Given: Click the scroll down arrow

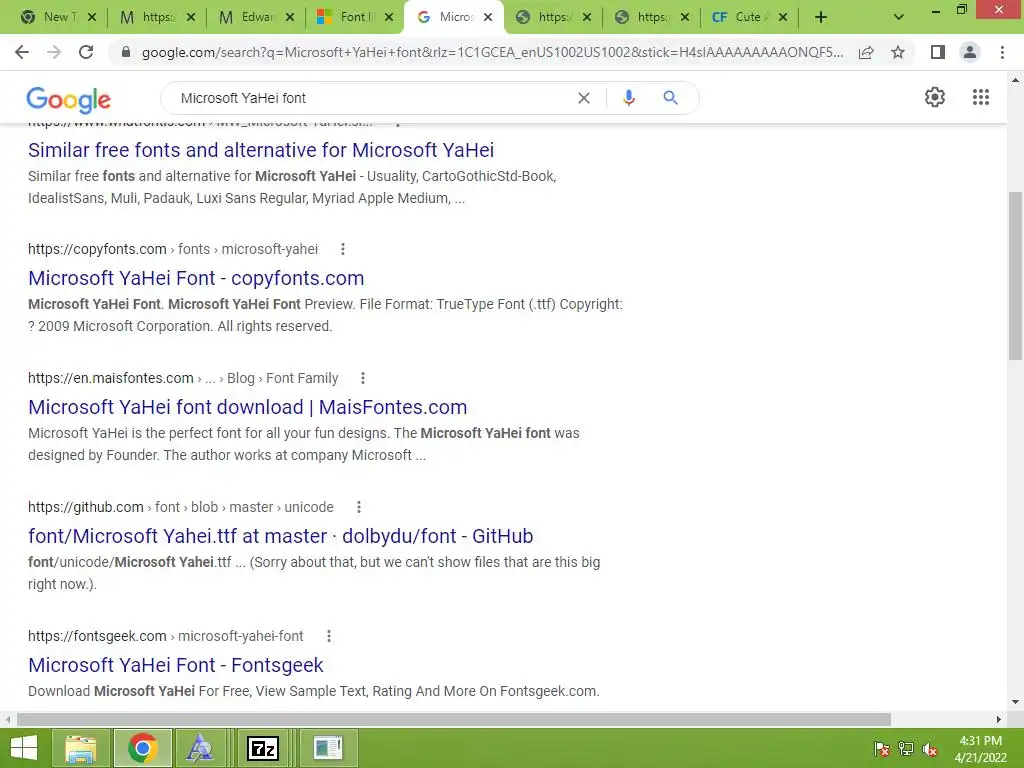Looking at the screenshot, I should tap(1015, 702).
